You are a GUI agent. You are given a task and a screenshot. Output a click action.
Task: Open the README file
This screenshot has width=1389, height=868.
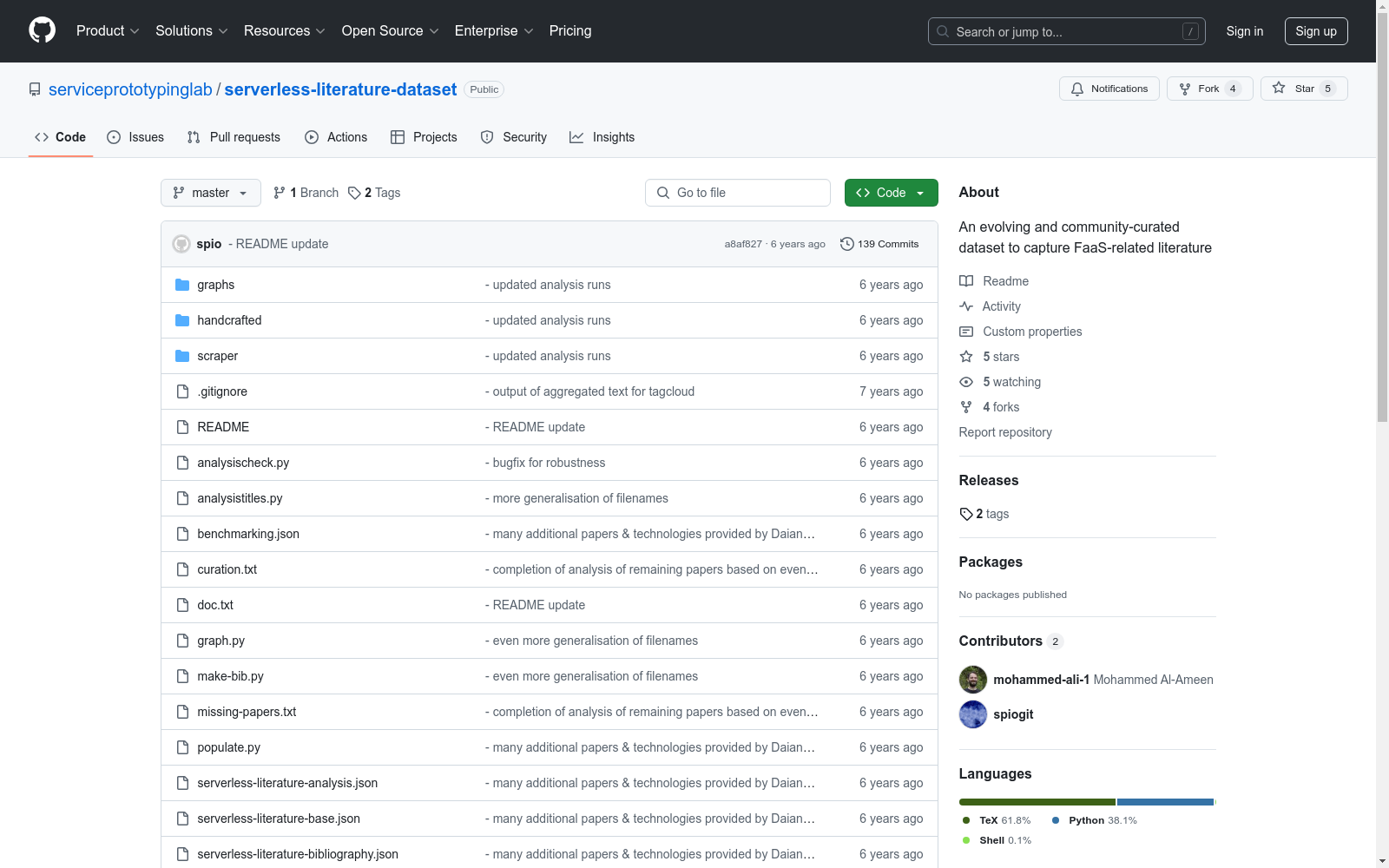(223, 427)
